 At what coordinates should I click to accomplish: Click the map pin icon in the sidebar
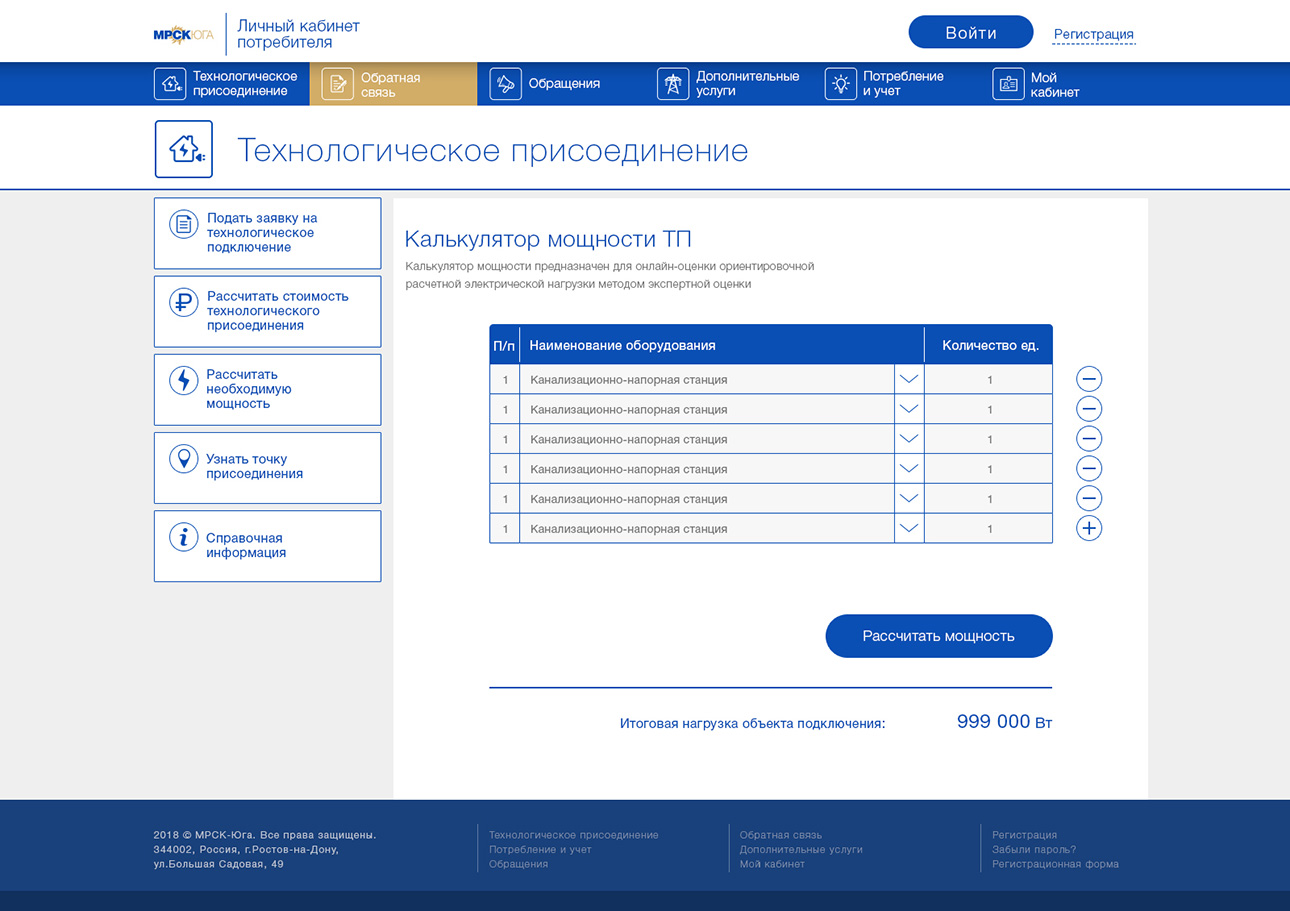click(x=183, y=459)
